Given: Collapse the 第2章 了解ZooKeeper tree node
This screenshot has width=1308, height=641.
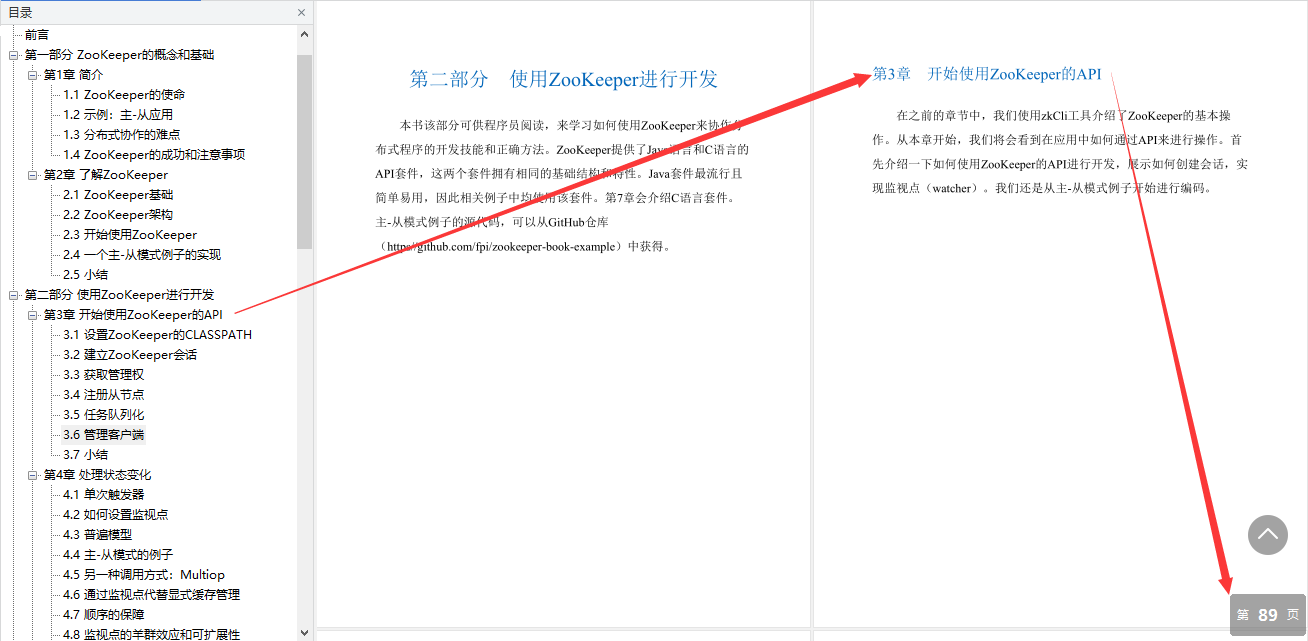Looking at the screenshot, I should point(33,175).
